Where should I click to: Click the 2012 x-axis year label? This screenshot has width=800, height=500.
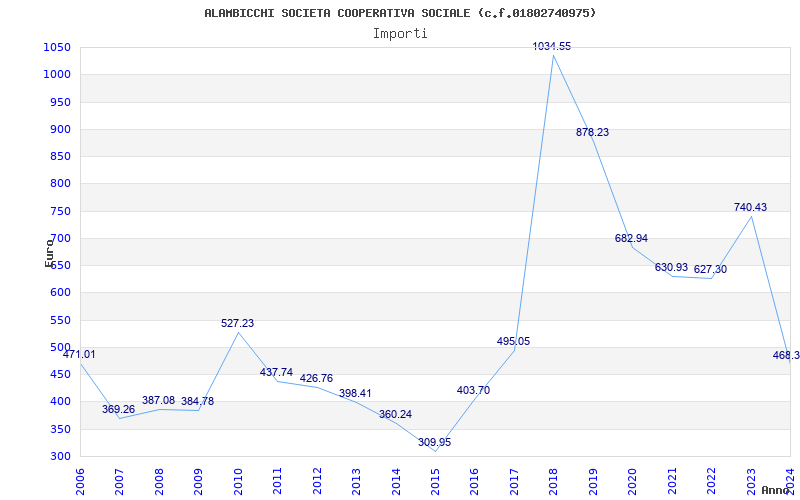pos(317,482)
